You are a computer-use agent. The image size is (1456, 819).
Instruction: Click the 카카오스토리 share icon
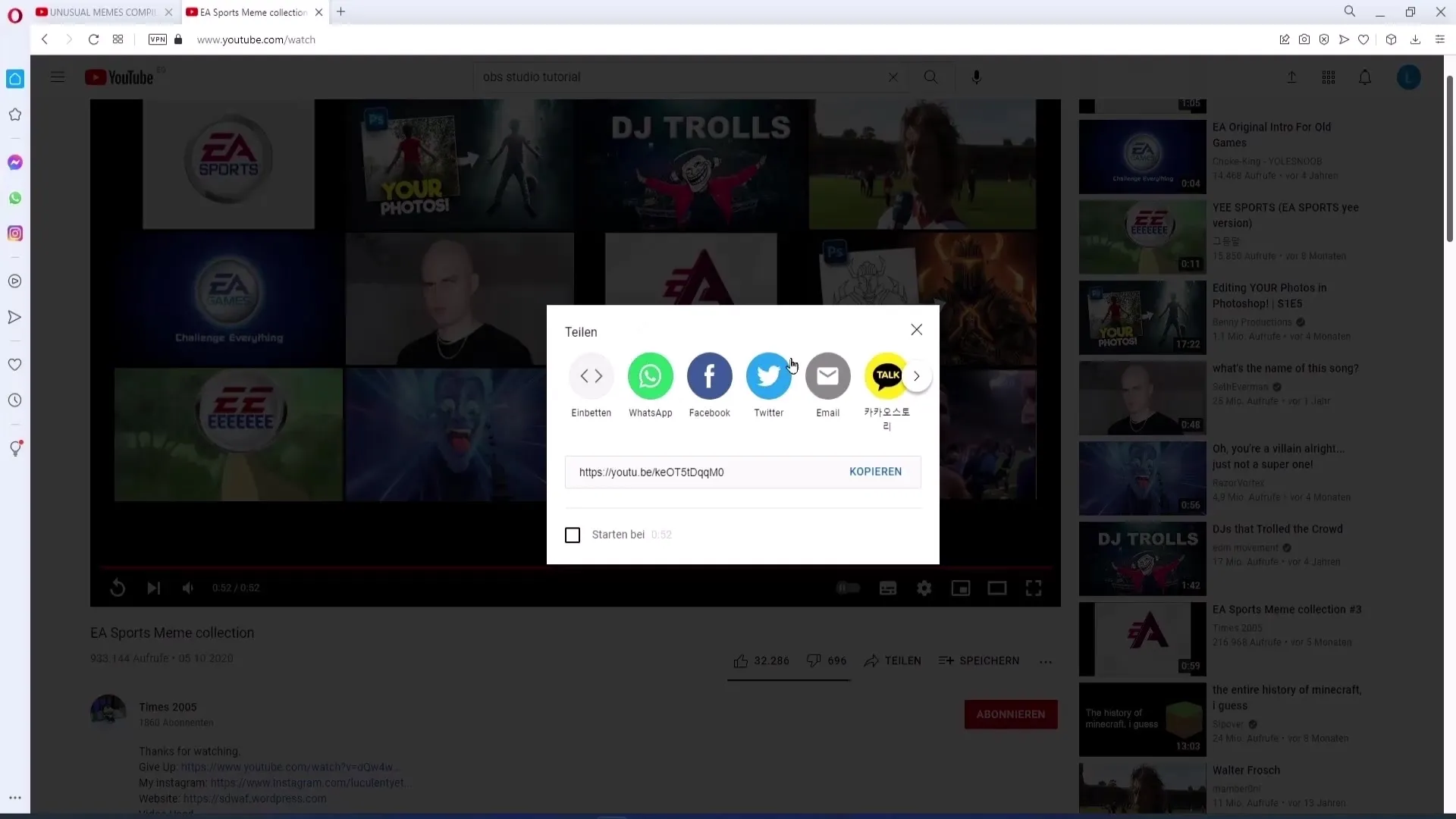(x=886, y=375)
